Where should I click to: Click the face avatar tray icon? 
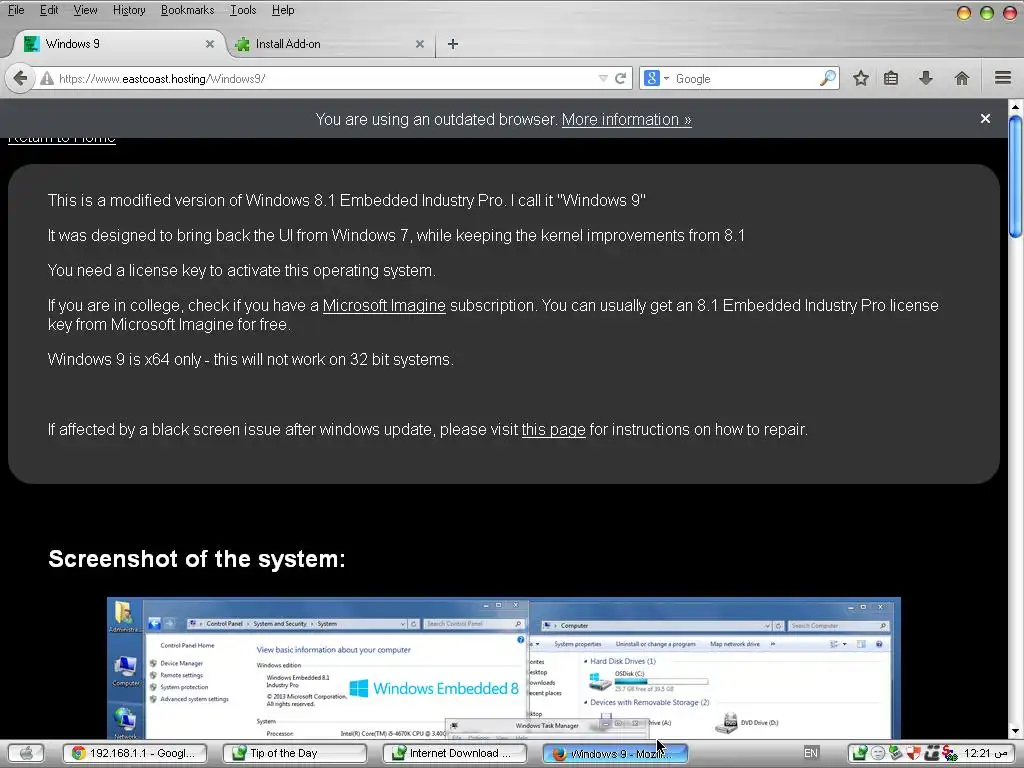click(x=878, y=753)
